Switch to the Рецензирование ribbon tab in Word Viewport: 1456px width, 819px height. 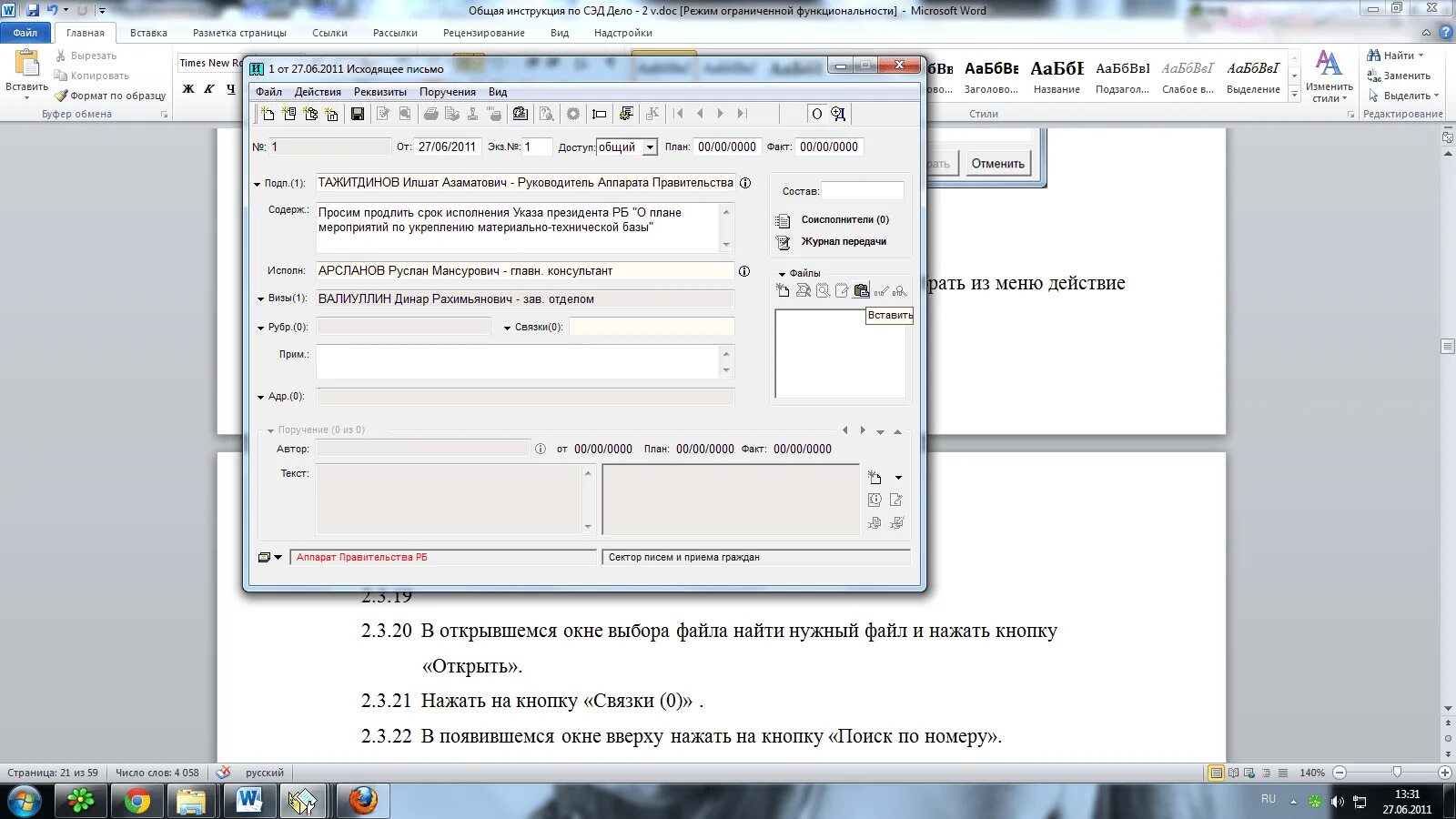click(x=484, y=33)
